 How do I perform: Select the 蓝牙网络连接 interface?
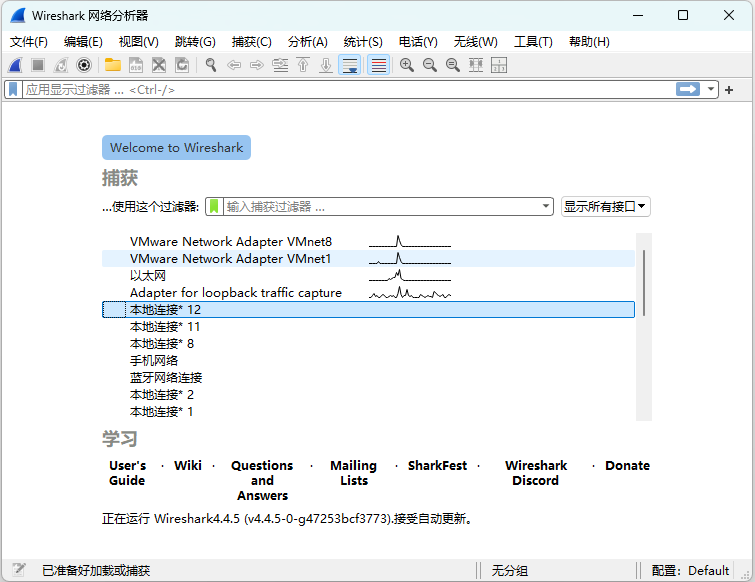[368, 378]
